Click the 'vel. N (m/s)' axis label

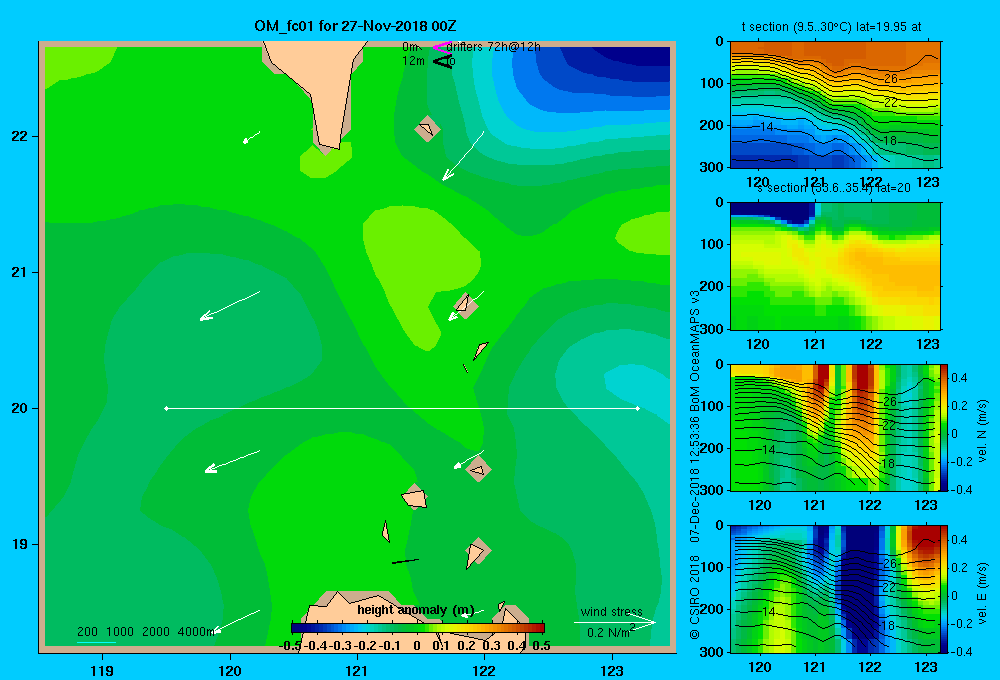coord(982,431)
